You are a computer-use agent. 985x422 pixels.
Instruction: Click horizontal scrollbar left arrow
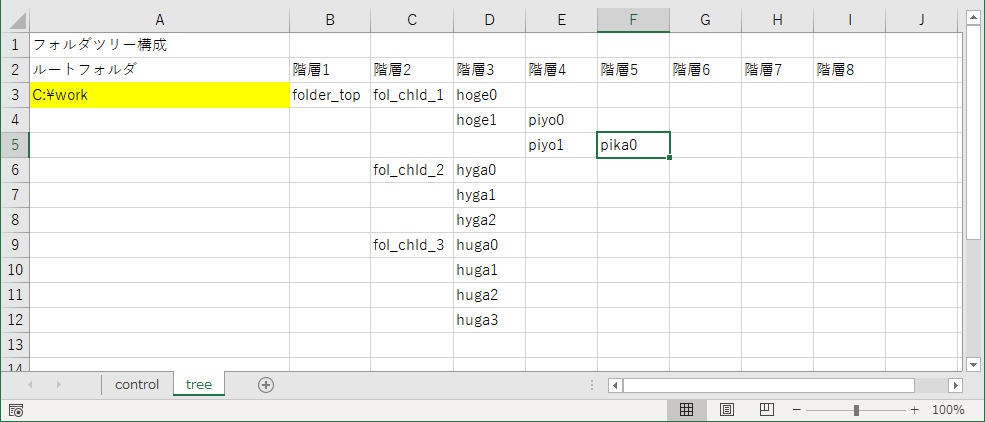pos(616,385)
